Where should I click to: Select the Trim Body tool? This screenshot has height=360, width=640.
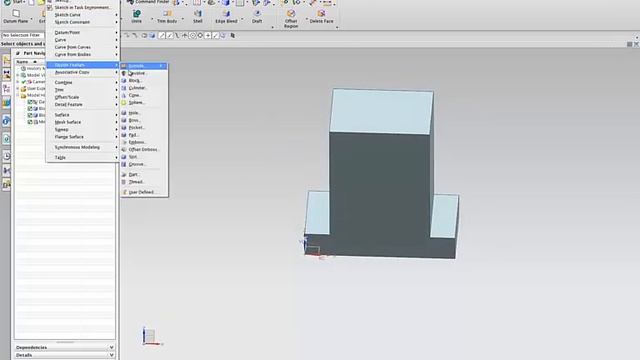point(167,16)
